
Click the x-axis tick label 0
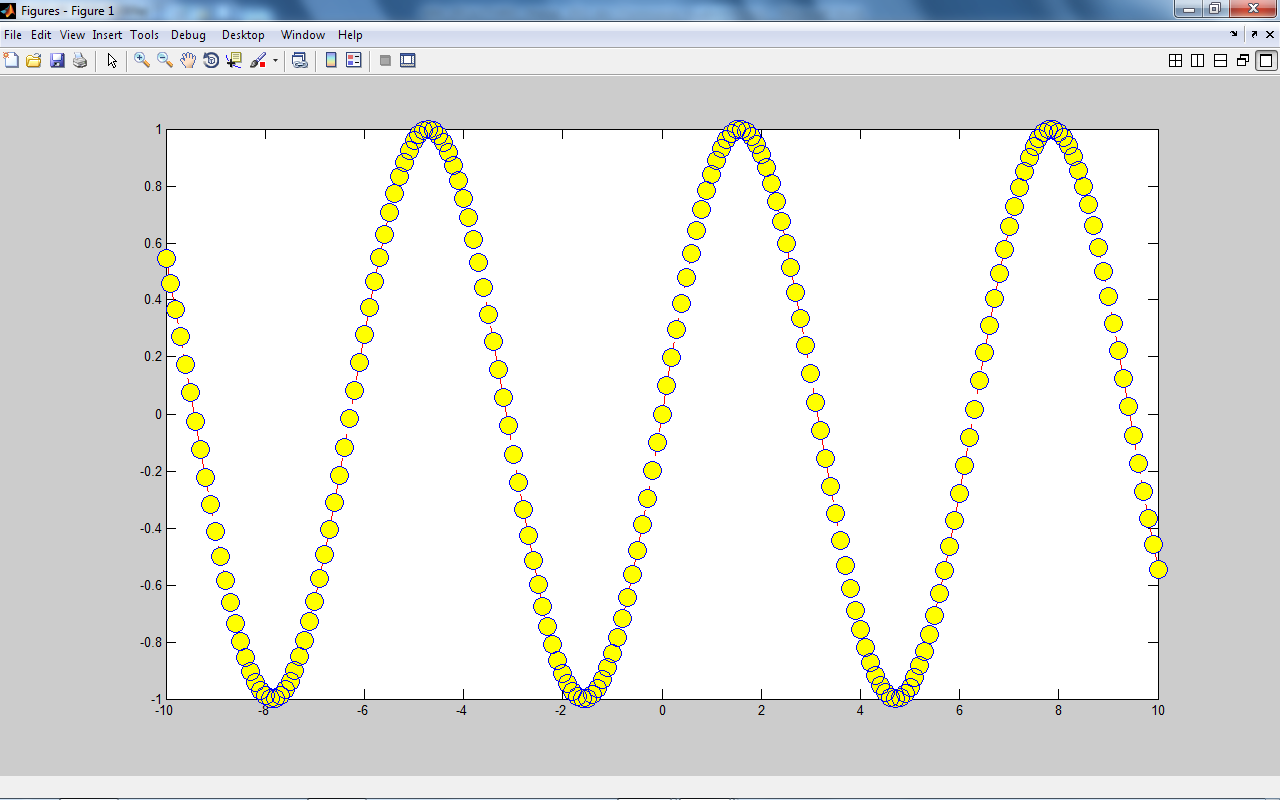coord(662,711)
